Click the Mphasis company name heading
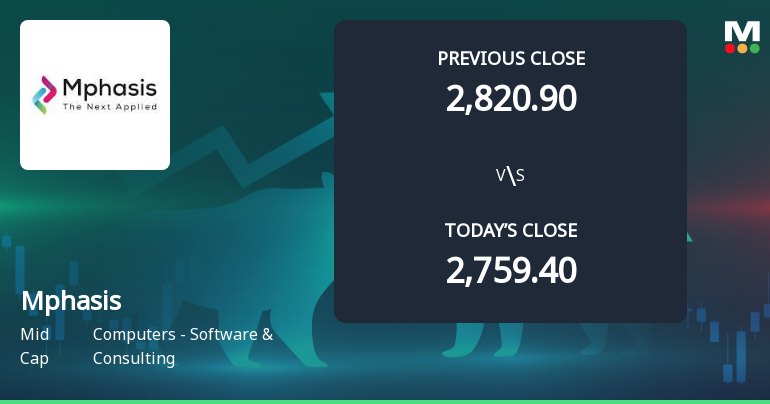 coord(70,301)
